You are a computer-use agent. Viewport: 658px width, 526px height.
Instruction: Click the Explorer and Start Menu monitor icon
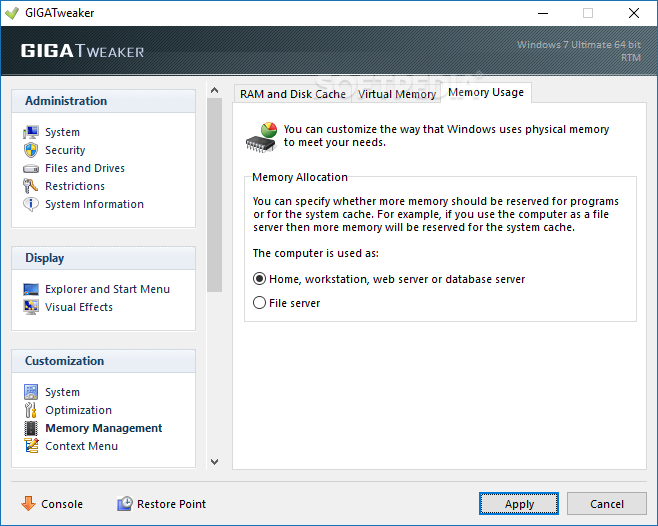point(31,289)
